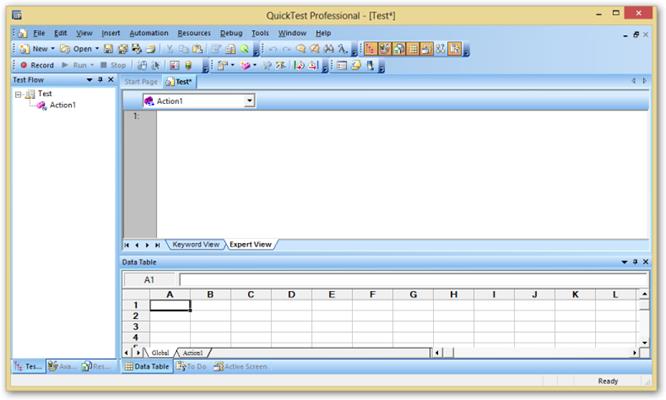Screen dimensions: 666x400
Task: Switch to To Do bottom pane tab
Action: (x=192, y=366)
